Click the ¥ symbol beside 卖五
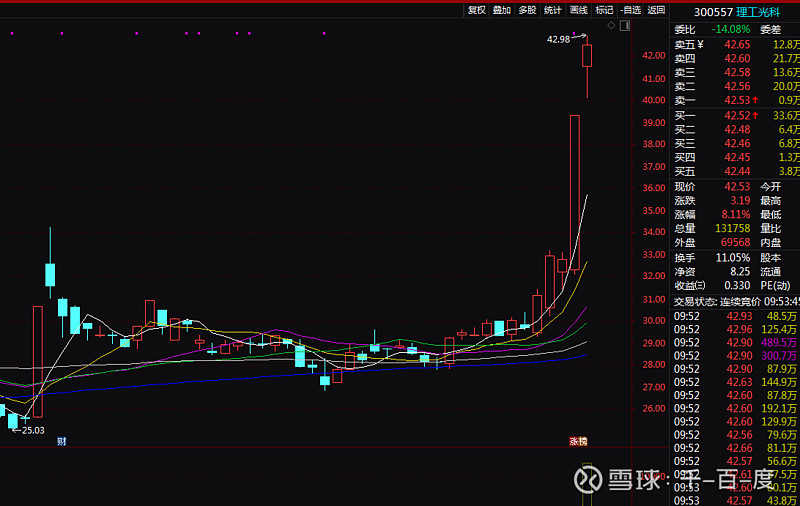 coord(701,45)
